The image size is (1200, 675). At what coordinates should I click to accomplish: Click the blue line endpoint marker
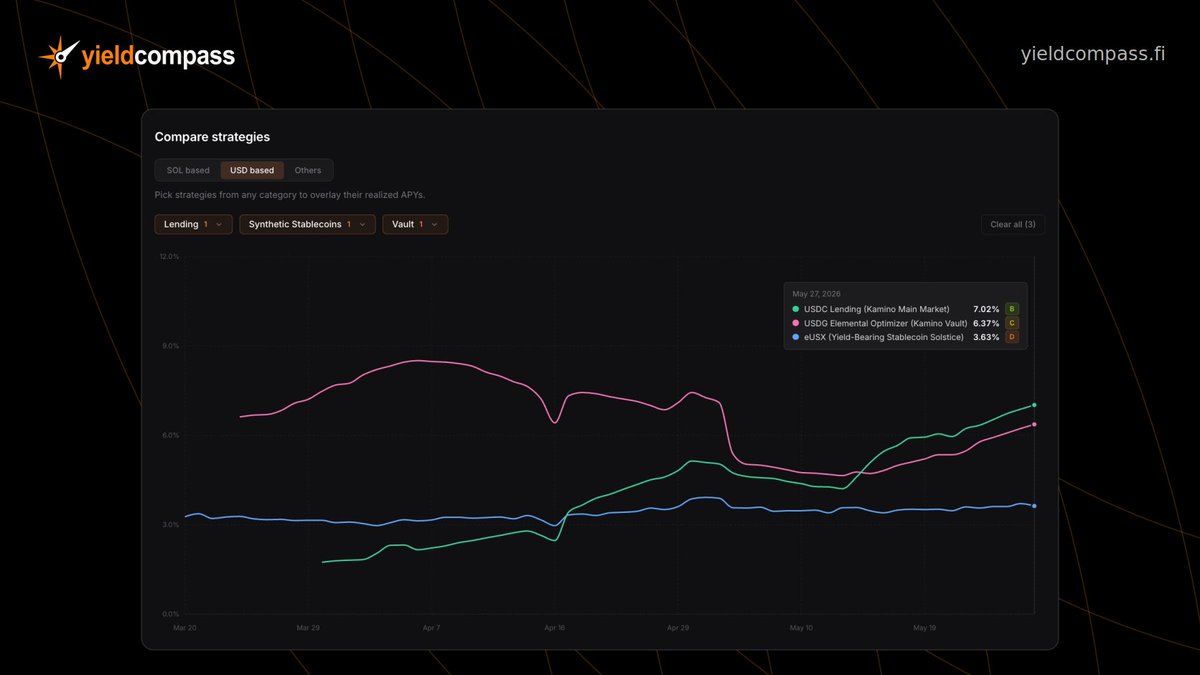[x=1034, y=506]
